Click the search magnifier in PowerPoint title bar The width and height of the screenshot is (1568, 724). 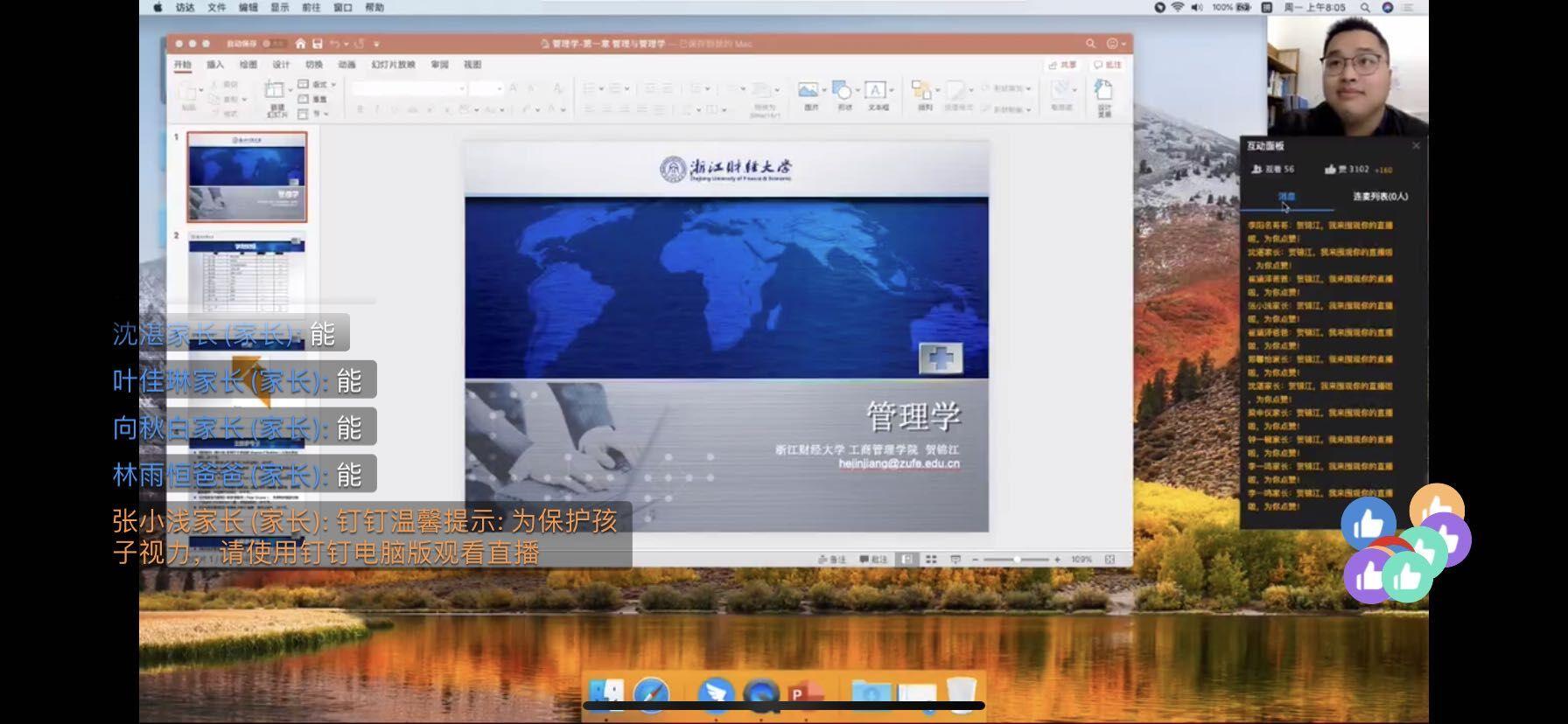point(1090,44)
